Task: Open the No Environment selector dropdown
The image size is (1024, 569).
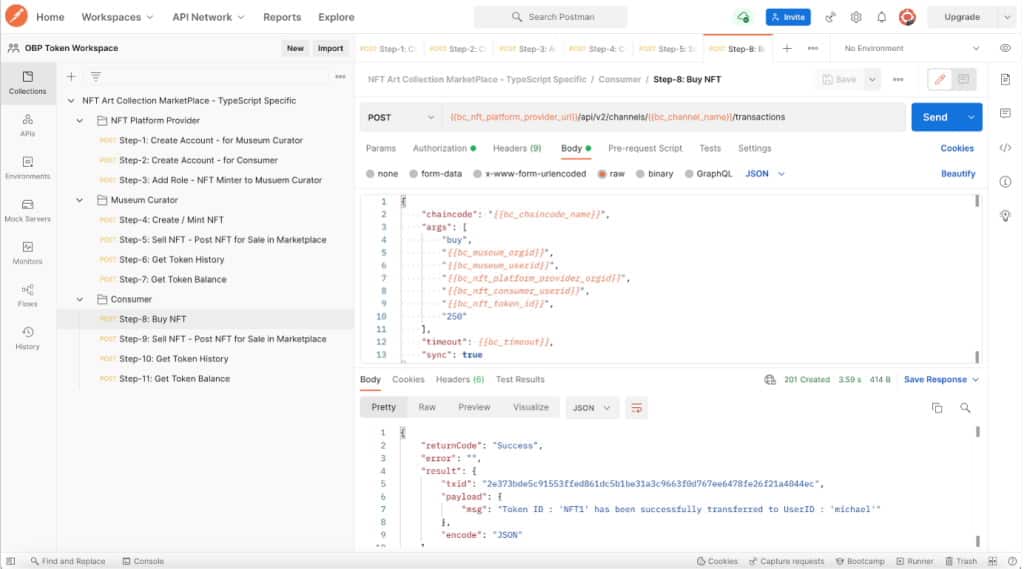Action: coord(912,48)
